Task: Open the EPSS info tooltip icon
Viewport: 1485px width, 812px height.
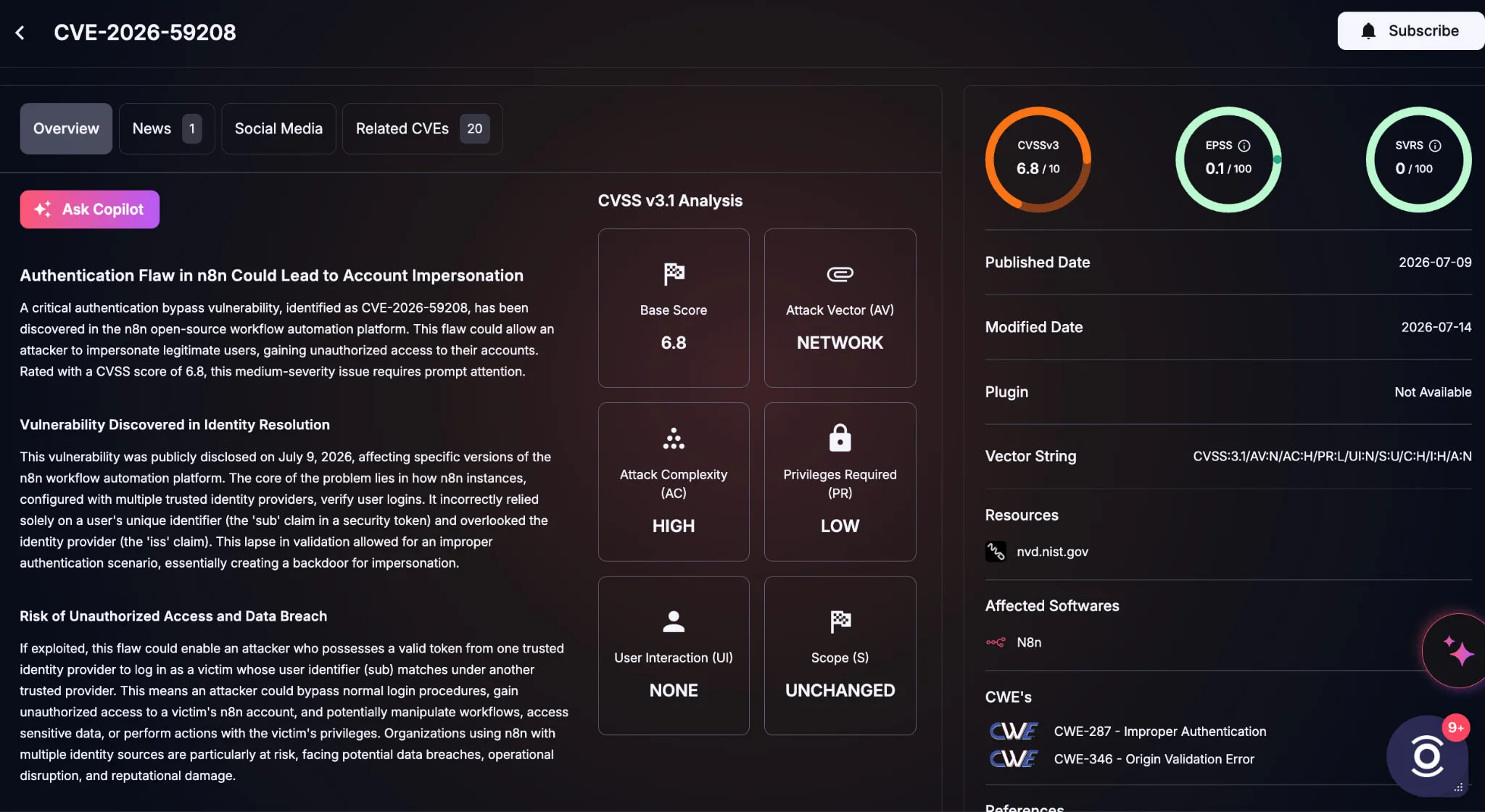Action: (x=1244, y=146)
